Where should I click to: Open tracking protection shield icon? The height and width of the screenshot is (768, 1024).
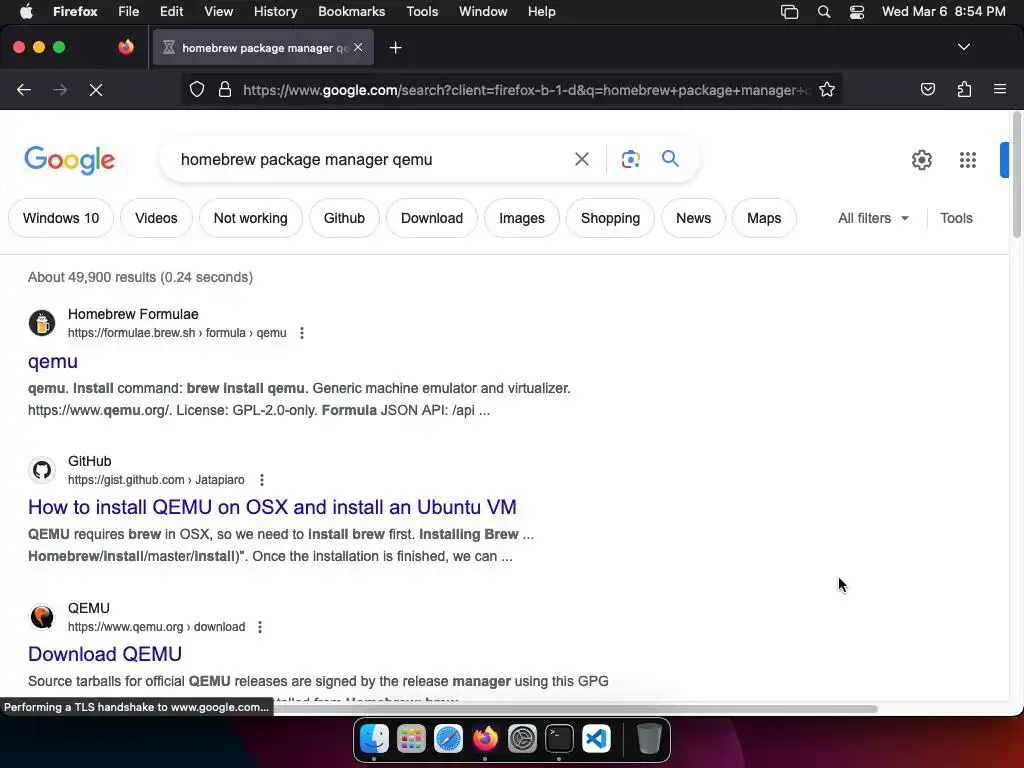point(197,89)
